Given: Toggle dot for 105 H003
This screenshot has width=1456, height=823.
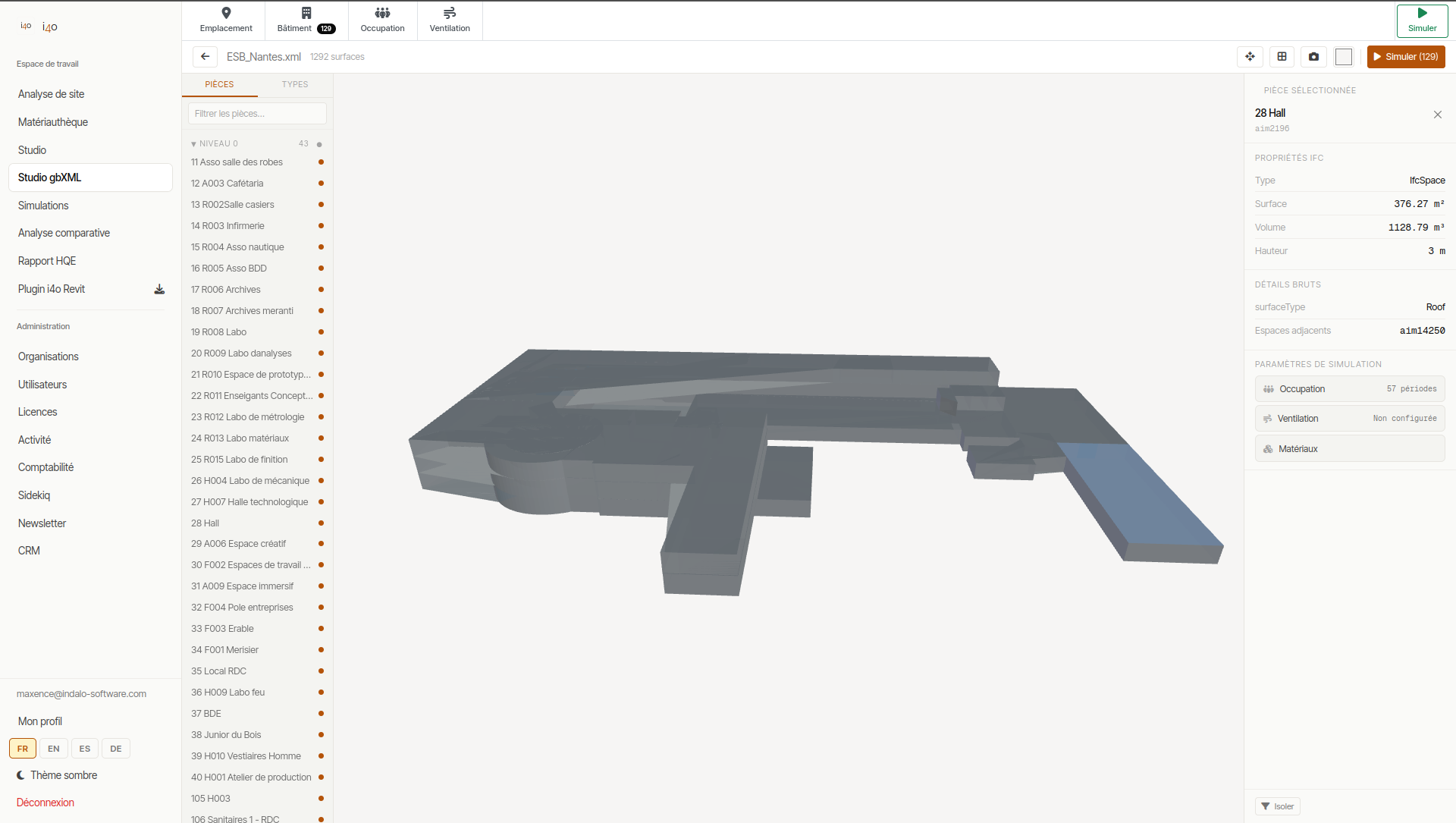Looking at the screenshot, I should click(321, 799).
